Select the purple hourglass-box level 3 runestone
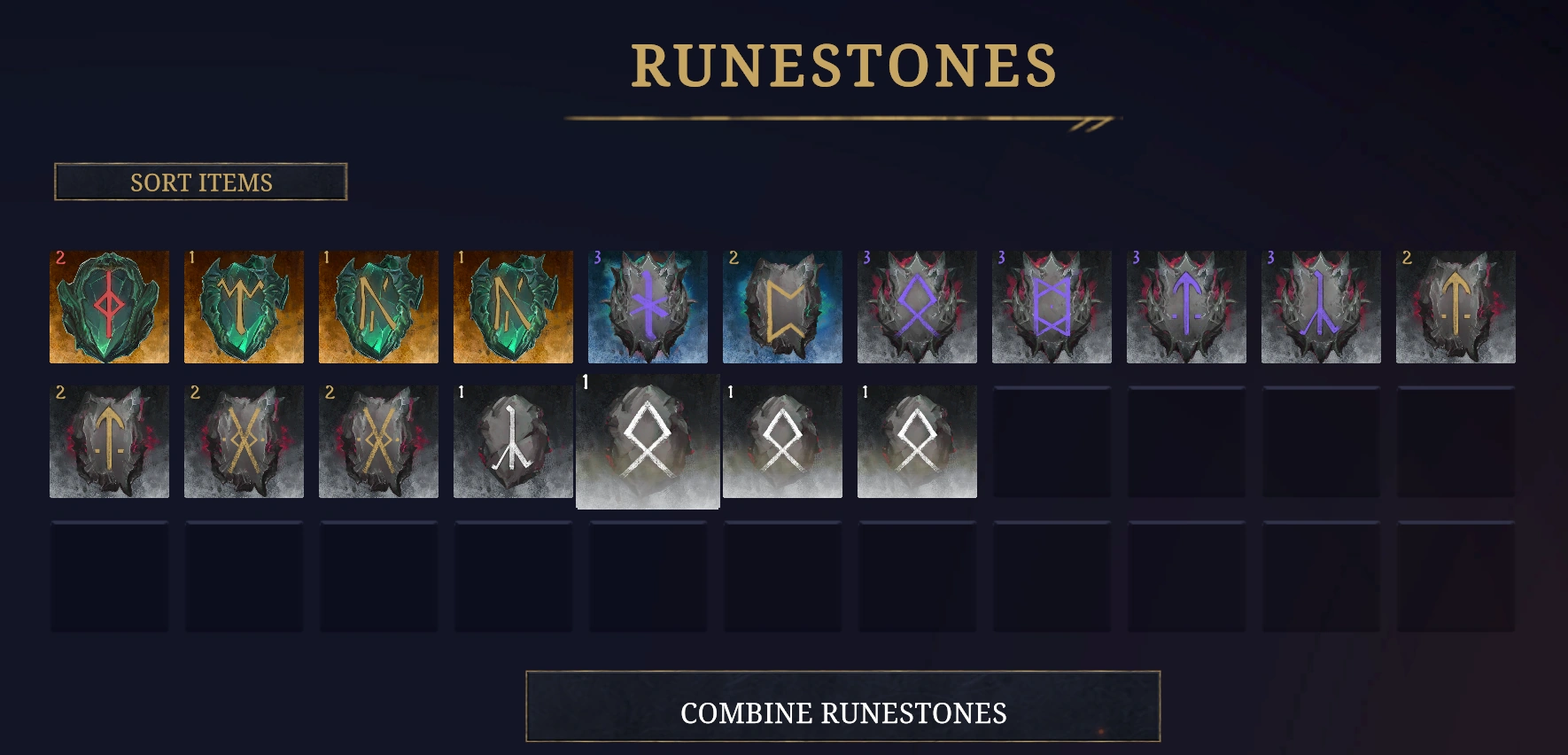1568x755 pixels. pyautogui.click(x=1052, y=307)
